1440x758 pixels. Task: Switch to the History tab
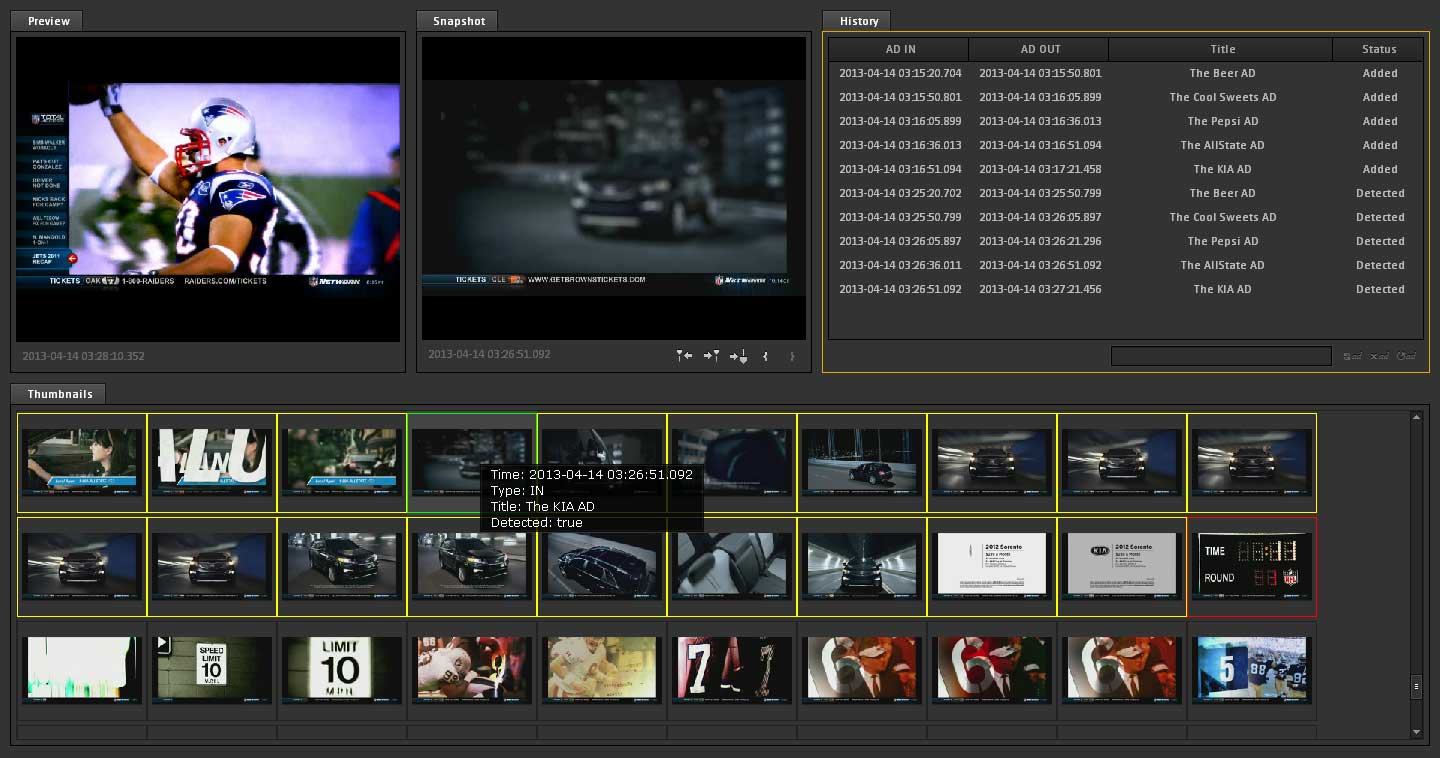point(858,21)
